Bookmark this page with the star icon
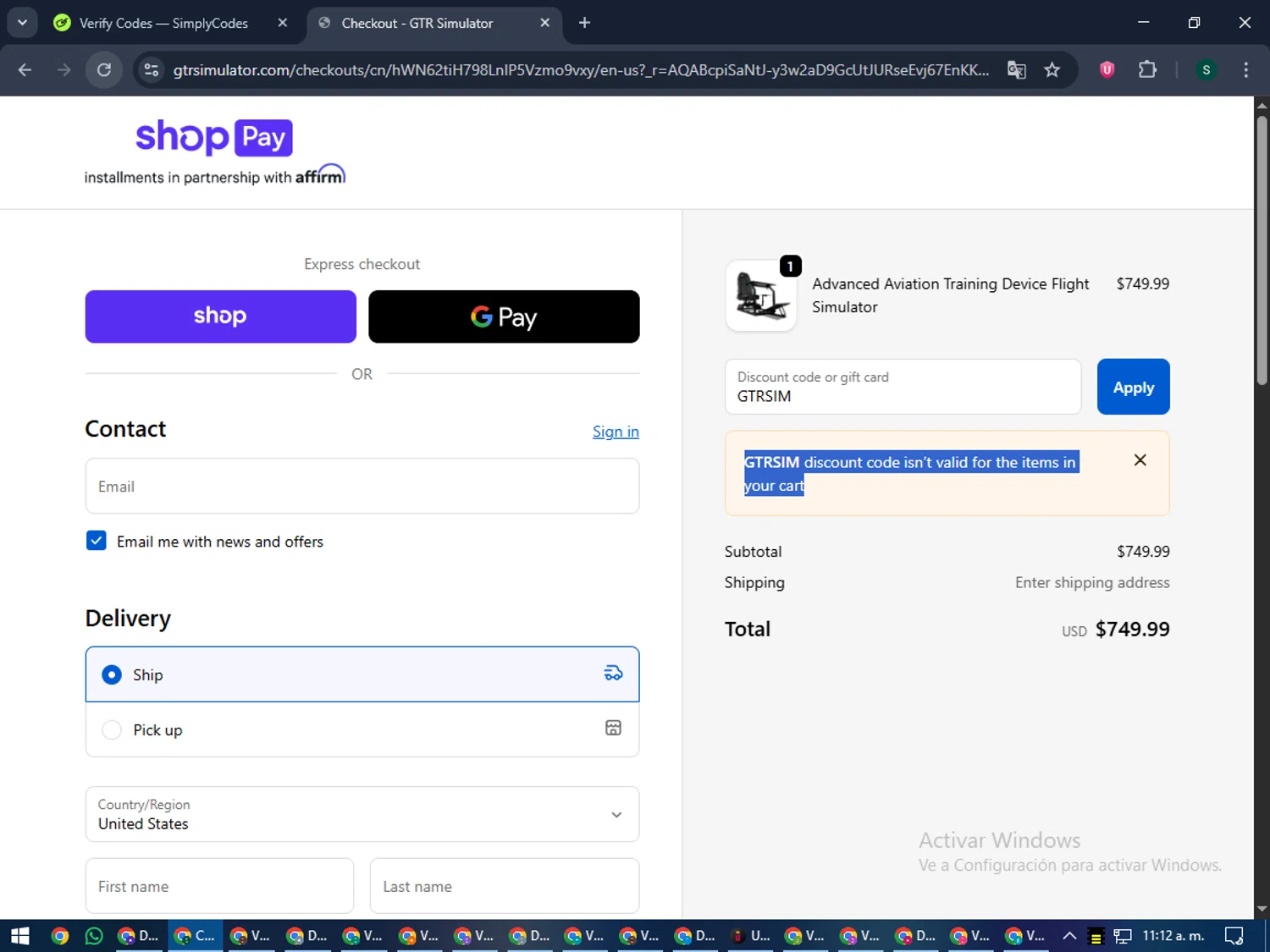The height and width of the screenshot is (952, 1270). 1052,70
